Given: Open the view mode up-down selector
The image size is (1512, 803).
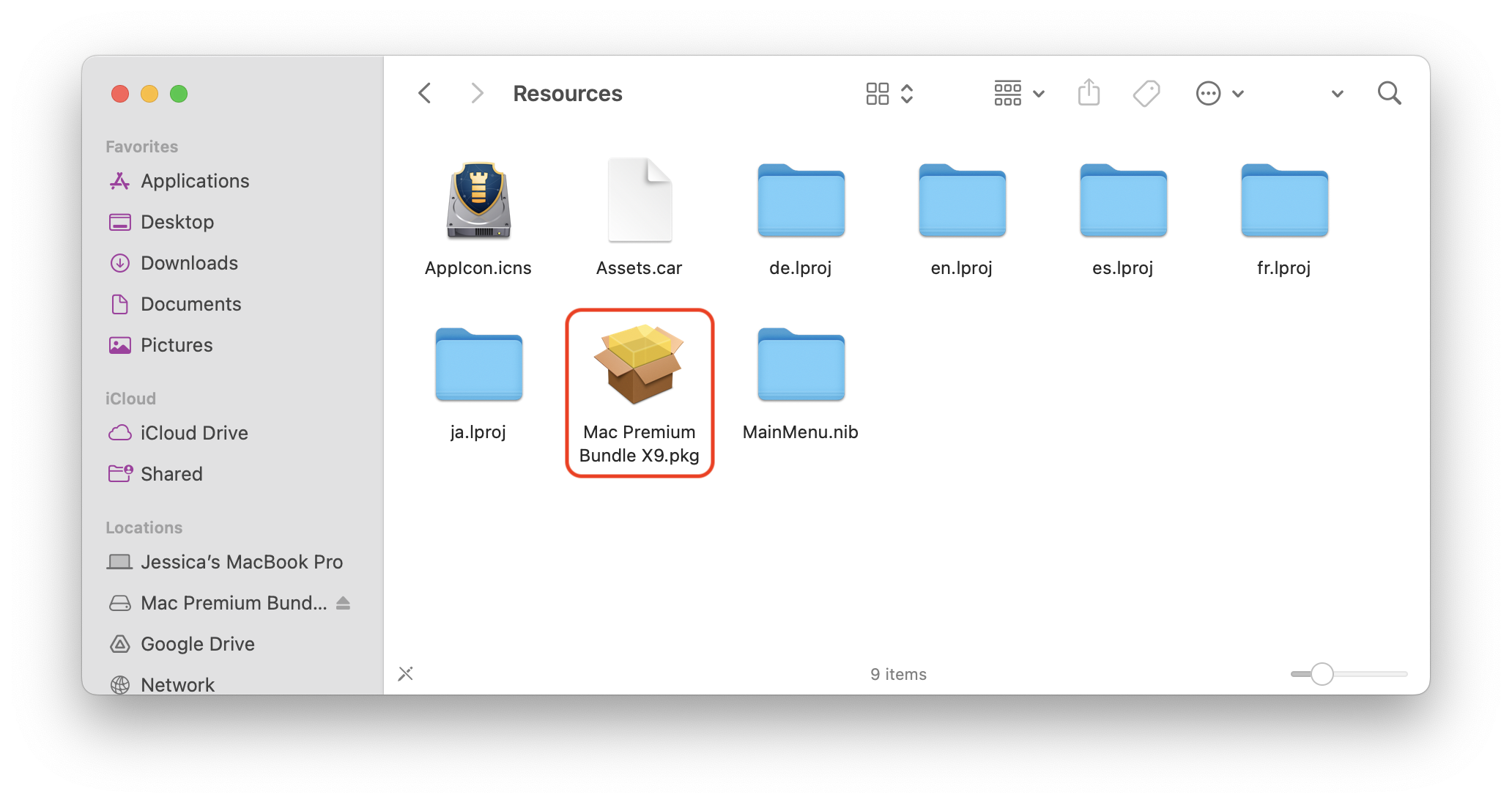Looking at the screenshot, I should click(x=907, y=93).
